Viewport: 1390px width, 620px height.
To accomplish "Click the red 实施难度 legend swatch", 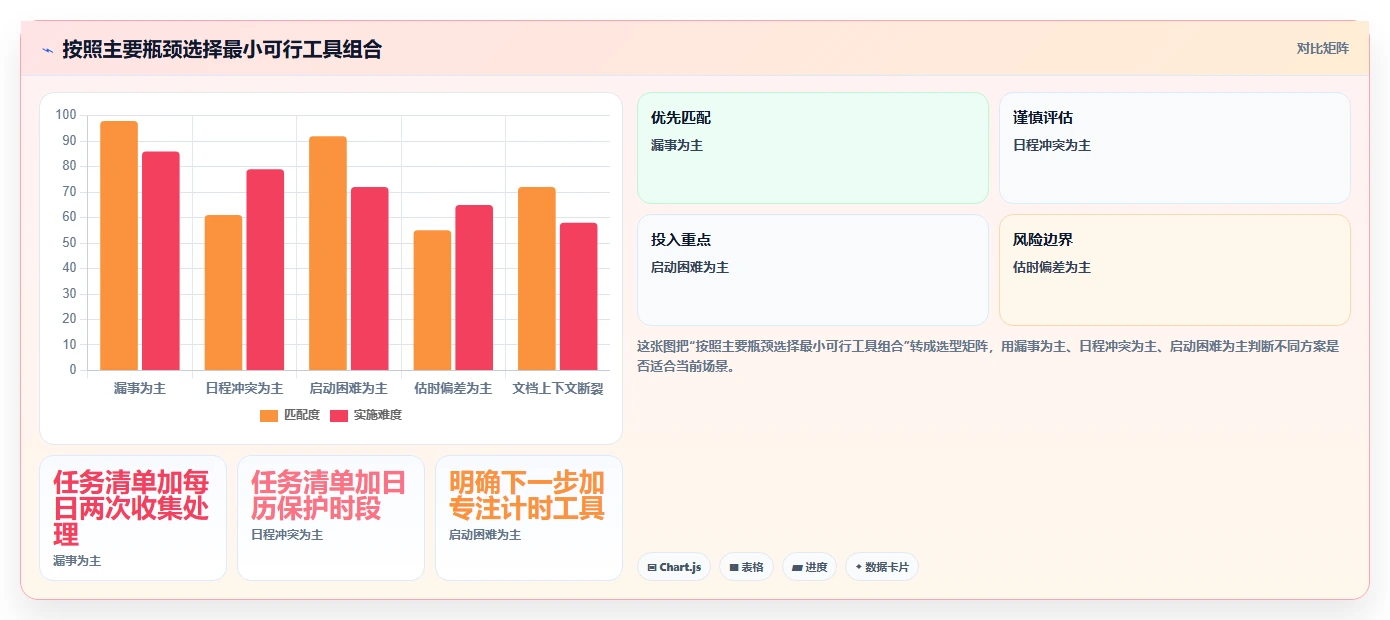I will pos(339,416).
